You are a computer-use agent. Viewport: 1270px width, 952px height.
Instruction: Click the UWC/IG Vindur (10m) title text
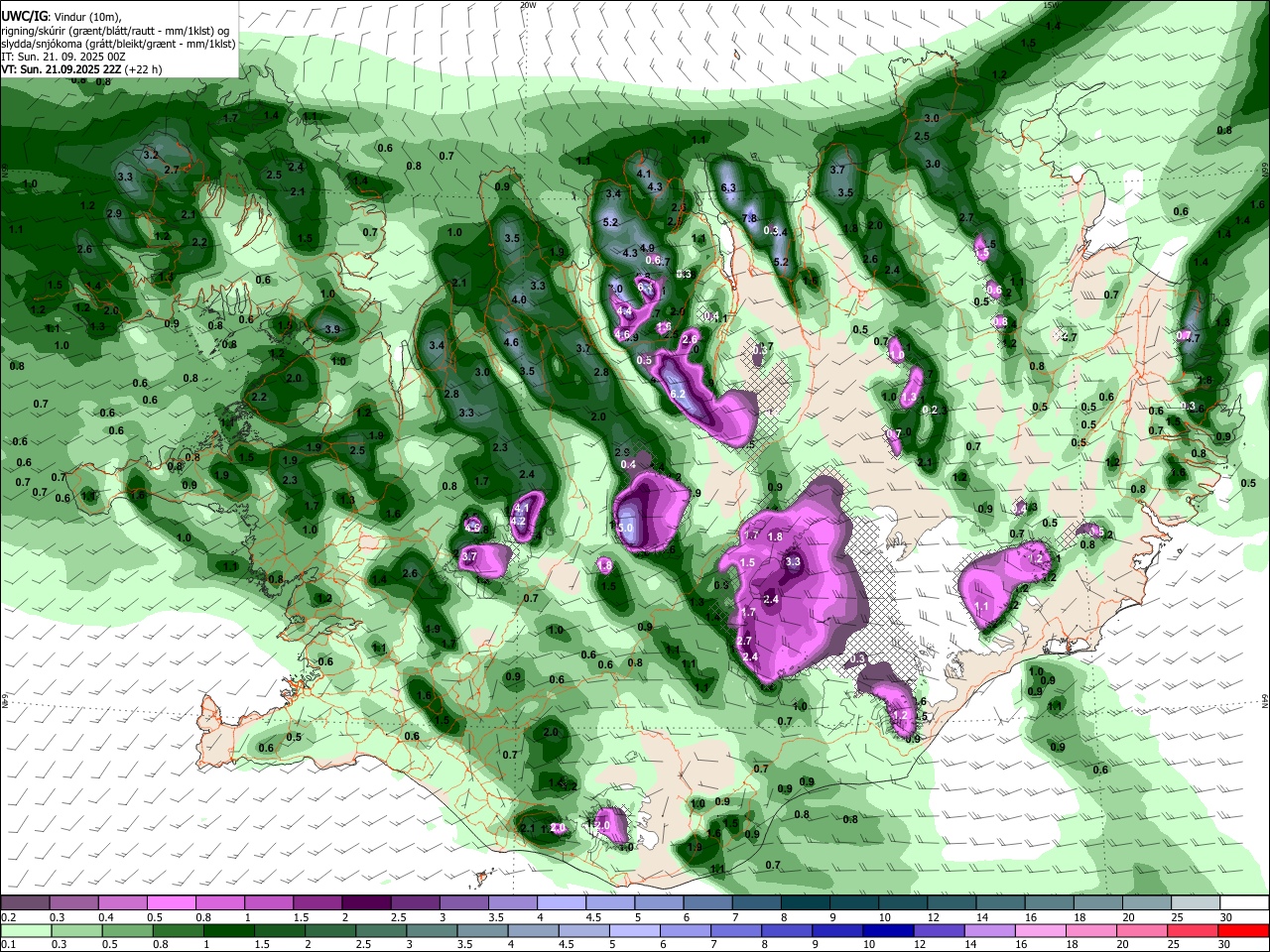[62, 16]
